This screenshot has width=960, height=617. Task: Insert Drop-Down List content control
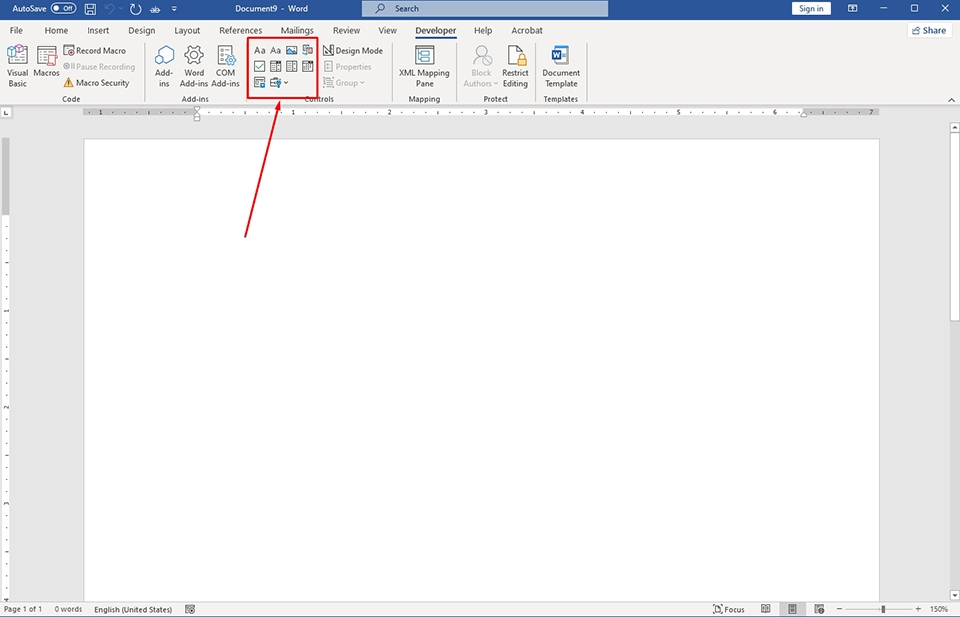291,66
